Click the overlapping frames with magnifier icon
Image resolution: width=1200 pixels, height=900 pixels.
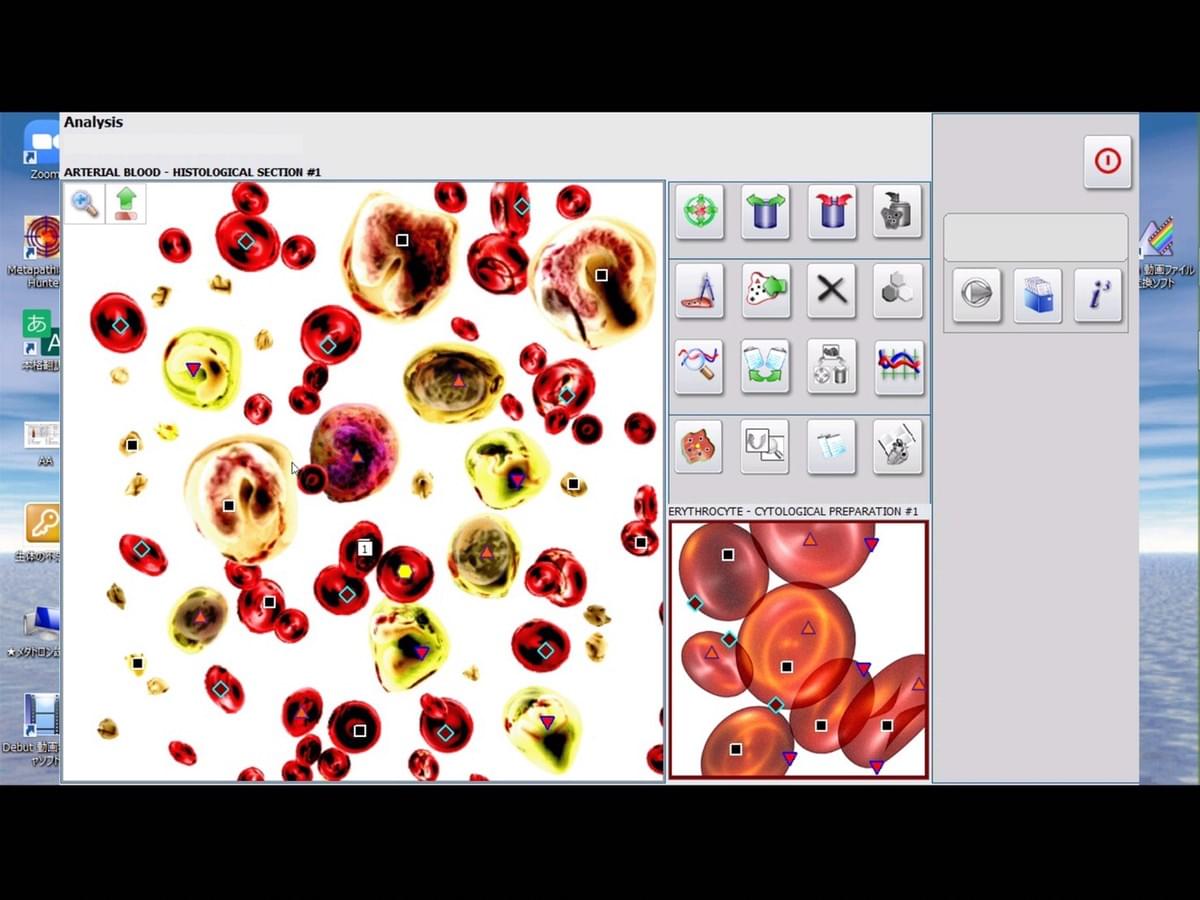point(765,446)
